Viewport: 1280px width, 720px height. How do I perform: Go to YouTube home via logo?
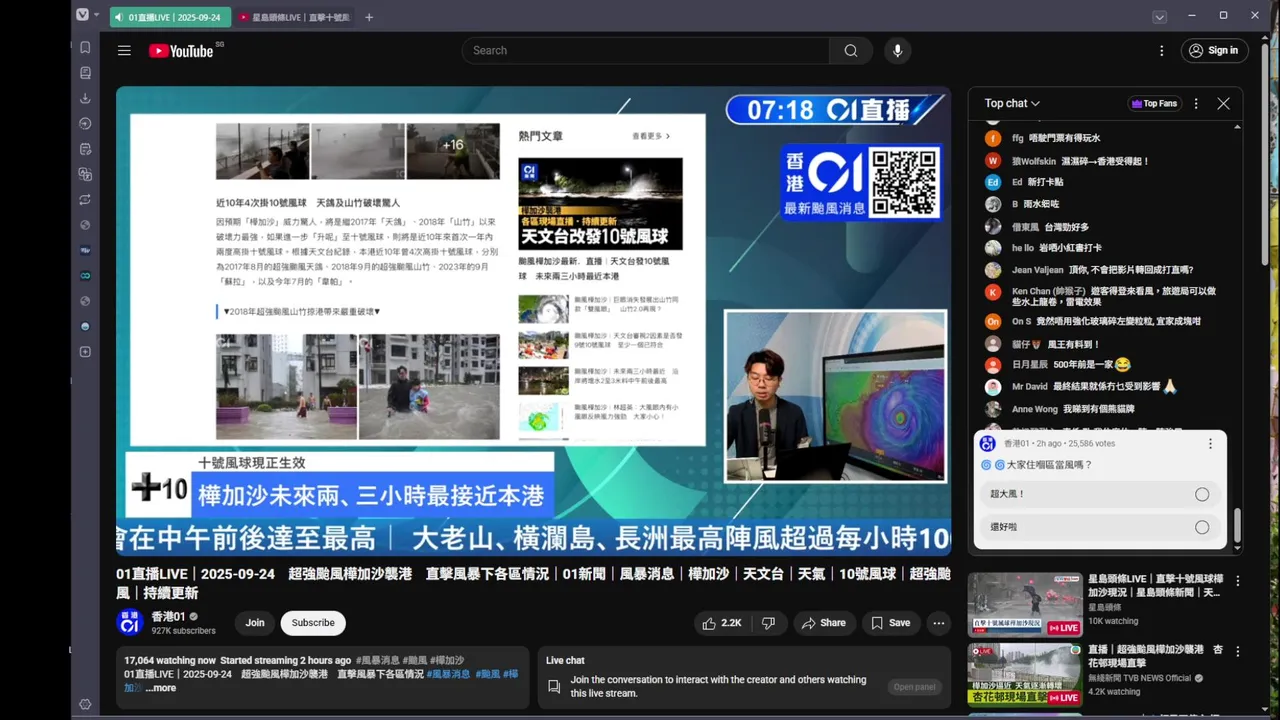[x=182, y=51]
